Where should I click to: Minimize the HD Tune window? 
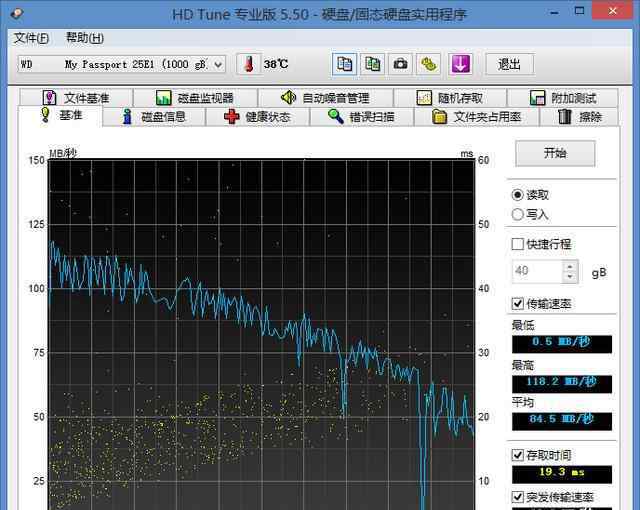pyautogui.click(x=554, y=12)
